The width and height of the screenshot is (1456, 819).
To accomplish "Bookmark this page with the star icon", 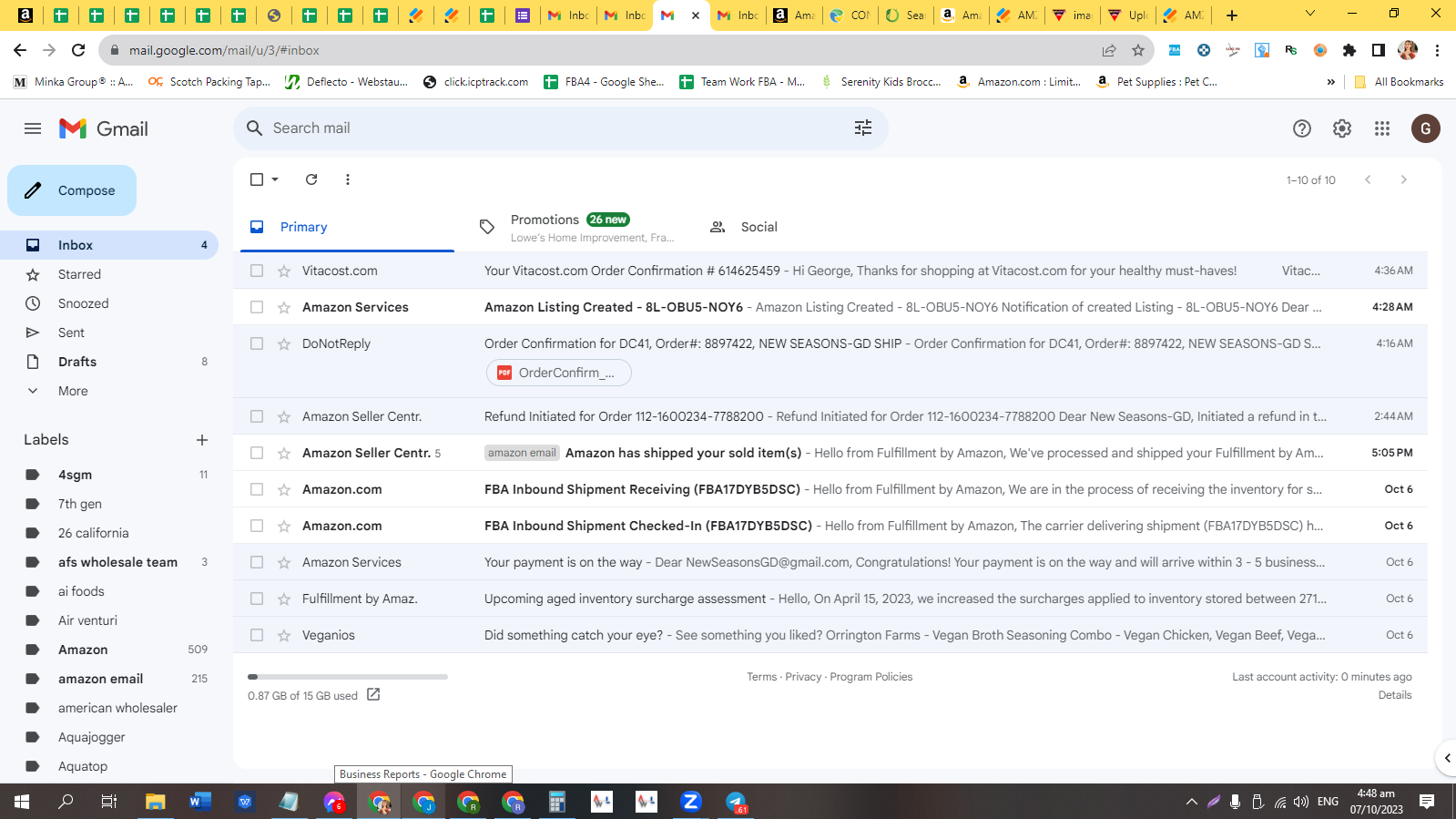I will (1138, 51).
